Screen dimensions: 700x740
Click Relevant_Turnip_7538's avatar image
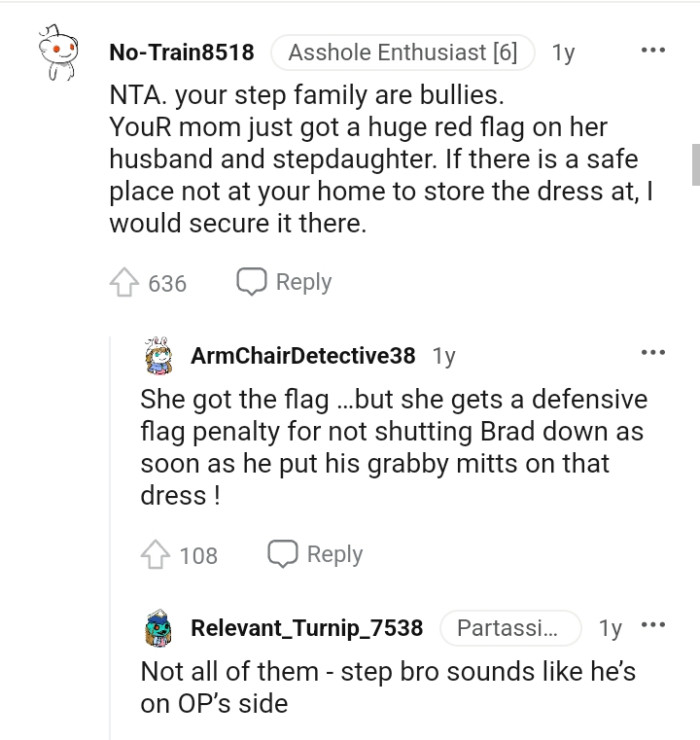coord(159,627)
